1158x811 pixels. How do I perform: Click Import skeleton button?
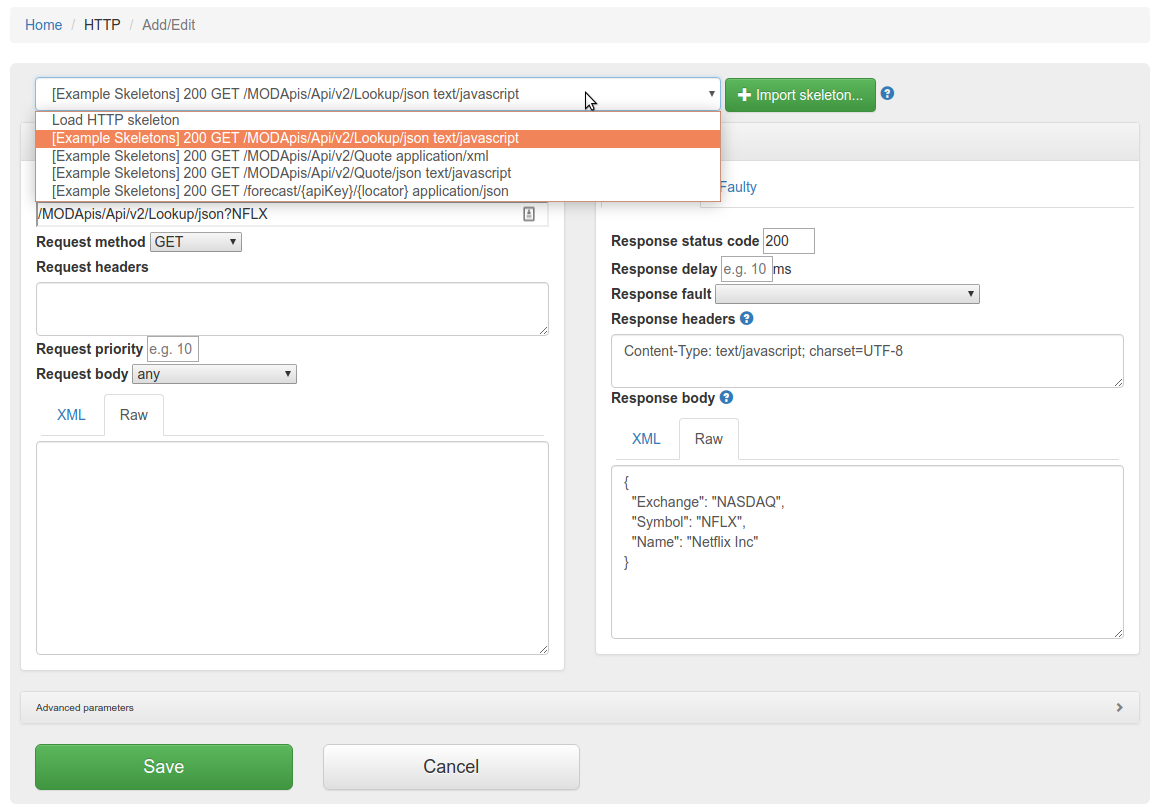800,95
